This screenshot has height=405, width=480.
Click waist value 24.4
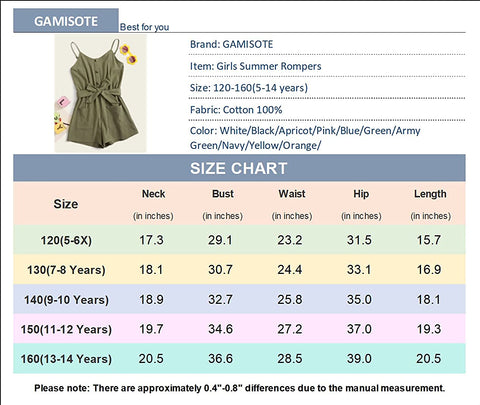[x=290, y=270]
